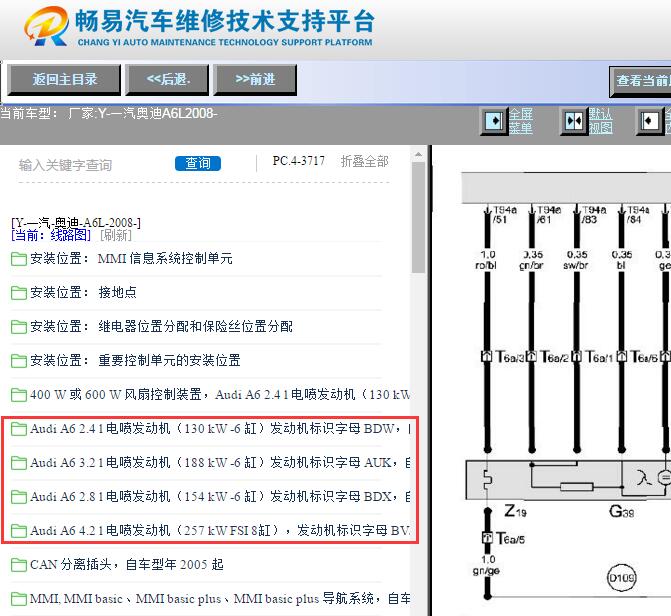Select CAN 分离插头，自车型年 2005 起
Screen dimensions: 671x616
pos(127,565)
